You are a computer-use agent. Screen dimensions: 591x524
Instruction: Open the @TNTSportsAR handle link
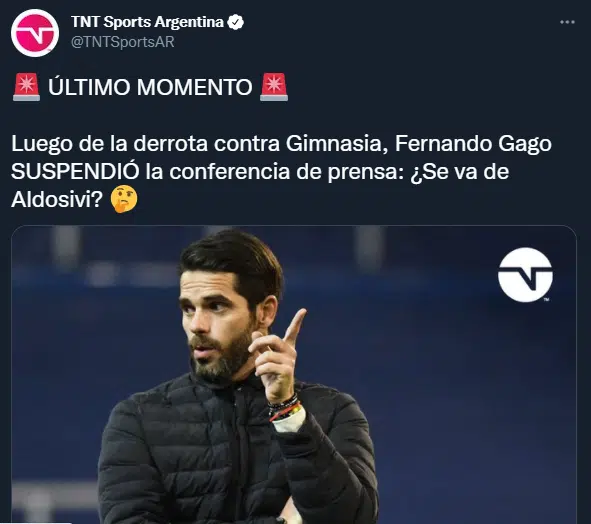pyautogui.click(x=123, y=42)
